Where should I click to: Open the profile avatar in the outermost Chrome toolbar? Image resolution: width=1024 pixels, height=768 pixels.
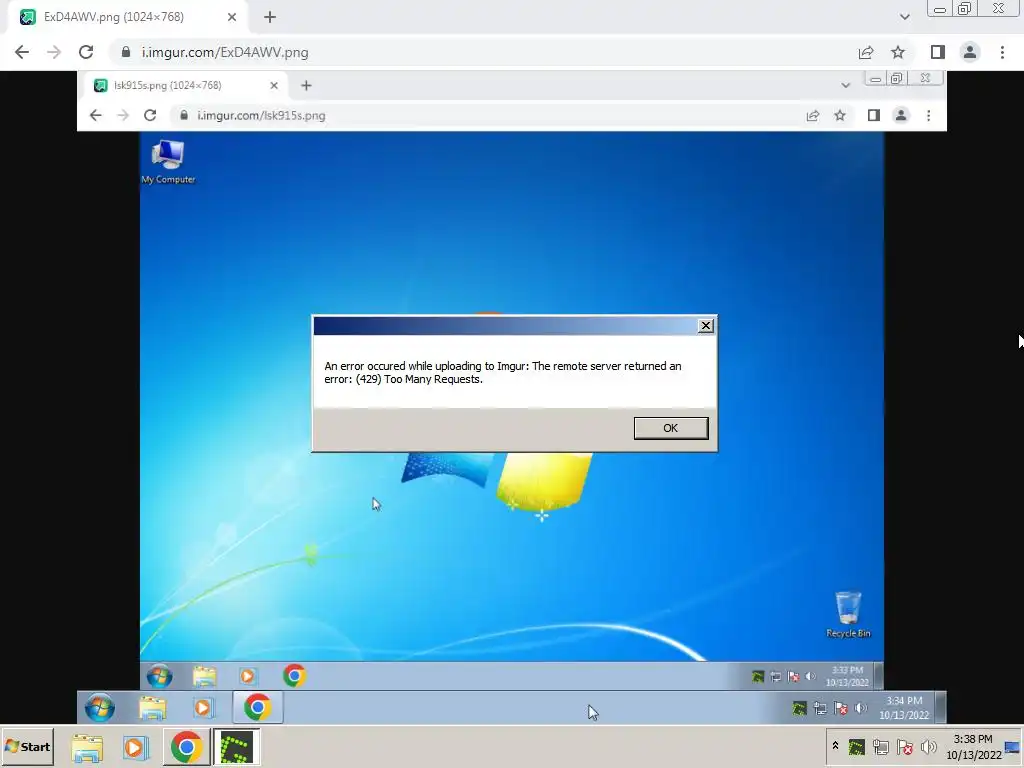pyautogui.click(x=970, y=52)
